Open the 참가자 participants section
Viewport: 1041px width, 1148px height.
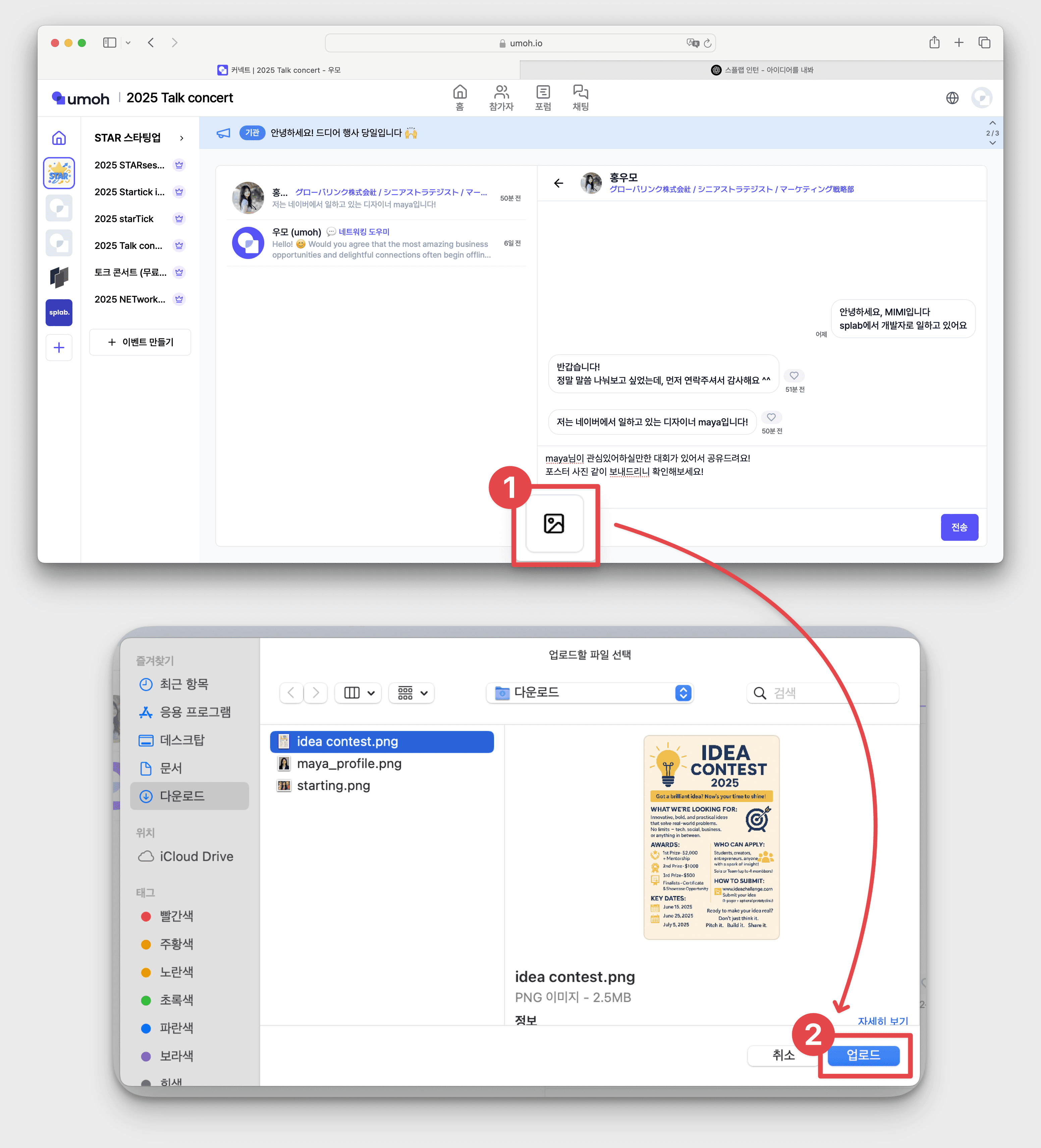click(x=501, y=98)
